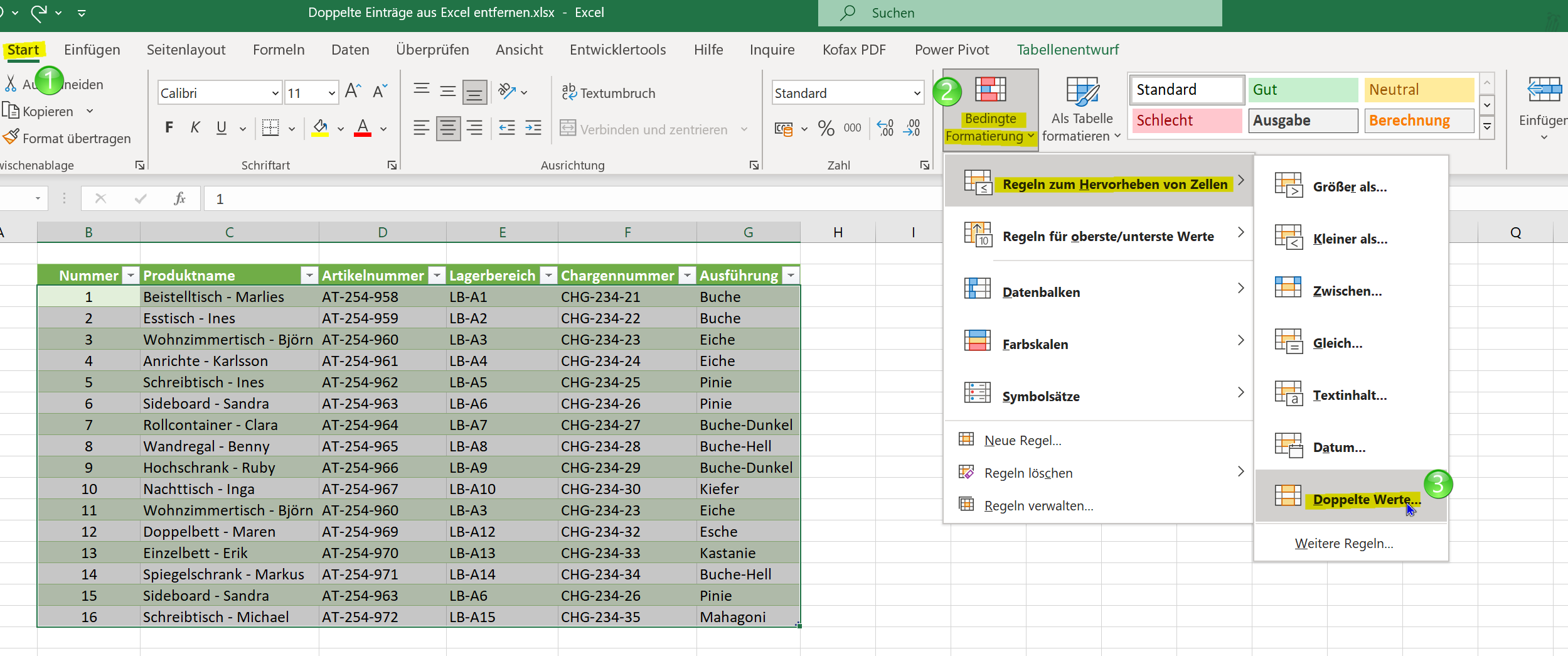
Task: Switch to the Formeln ribbon tab
Action: 279,50
